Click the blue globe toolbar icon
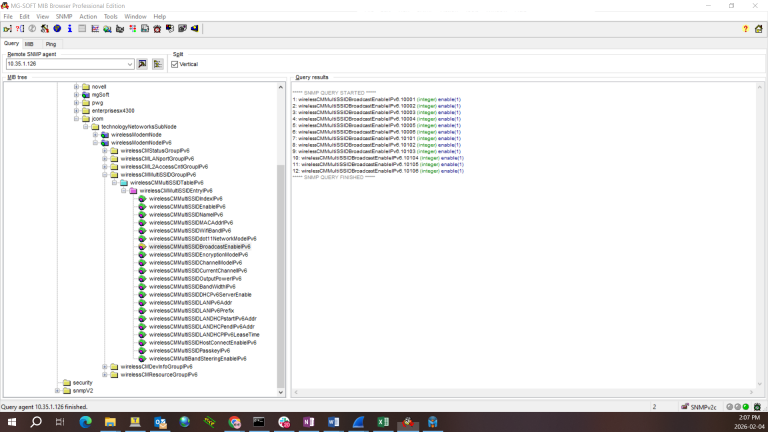 click(x=57, y=29)
